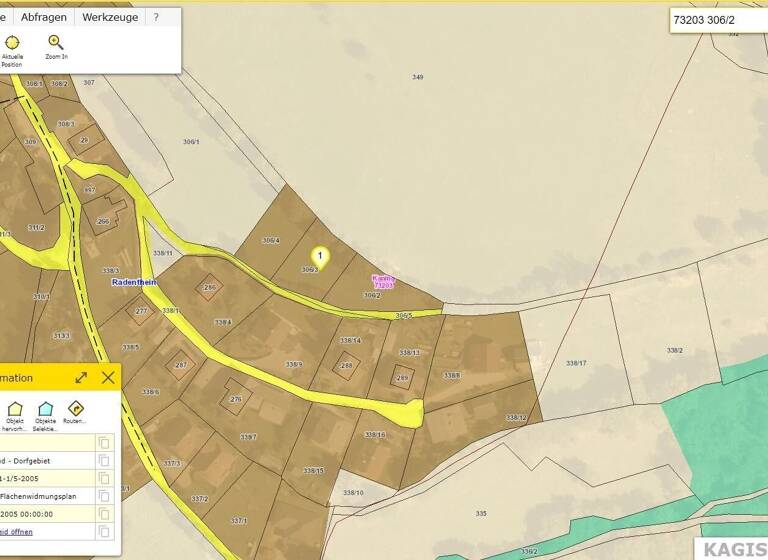Image resolution: width=768 pixels, height=560 pixels.
Task: Activate the Zoom In magnifier tool
Action: tap(56, 43)
